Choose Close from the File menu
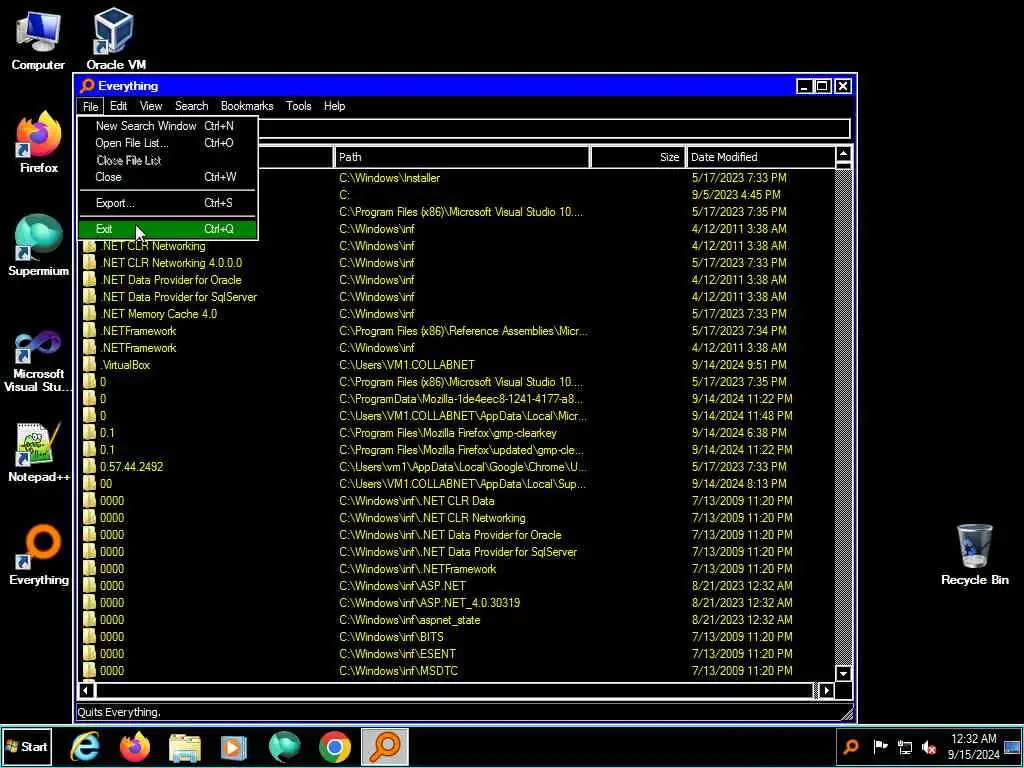 (168, 176)
